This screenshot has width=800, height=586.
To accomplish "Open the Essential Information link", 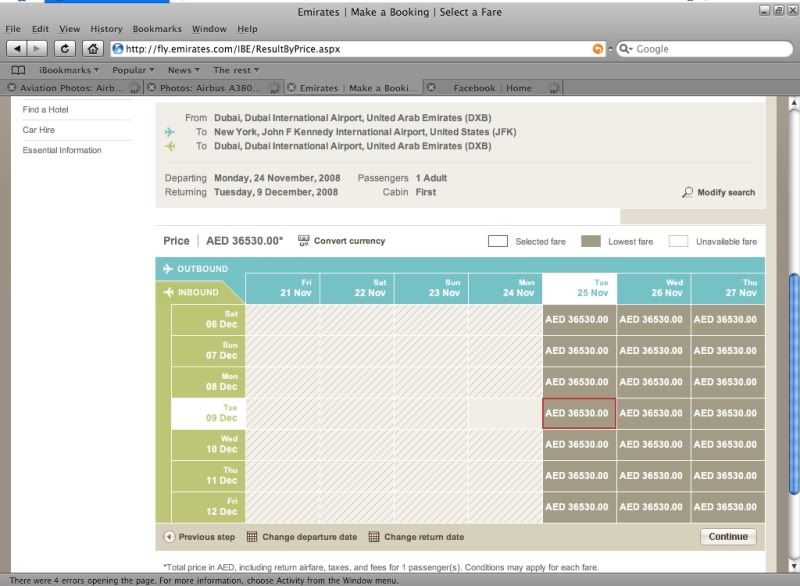I will [62, 150].
